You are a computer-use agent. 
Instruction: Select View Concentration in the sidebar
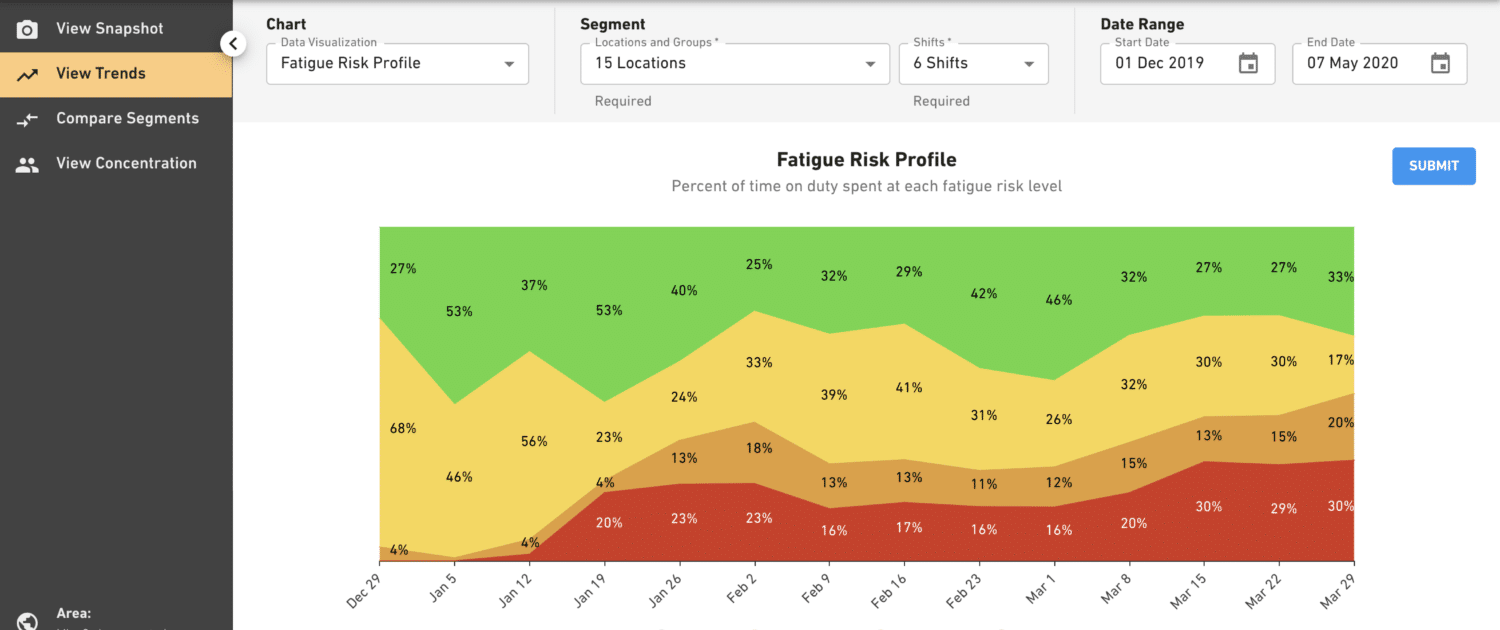(x=124, y=163)
